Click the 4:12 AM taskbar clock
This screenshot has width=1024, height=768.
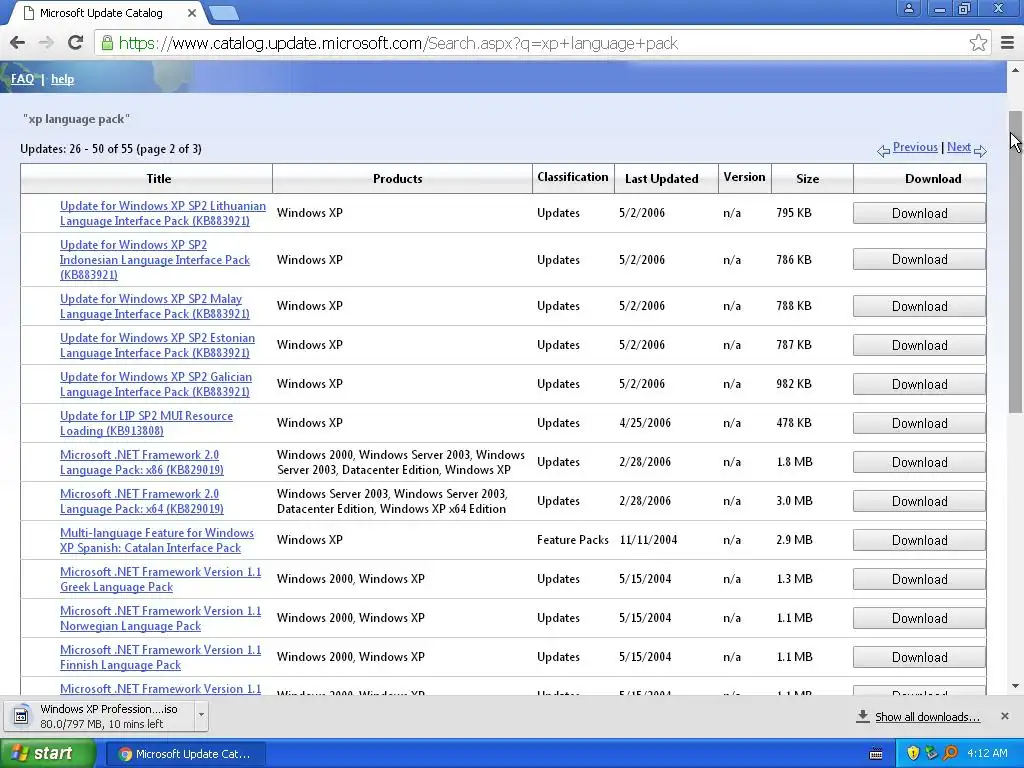[x=987, y=753]
